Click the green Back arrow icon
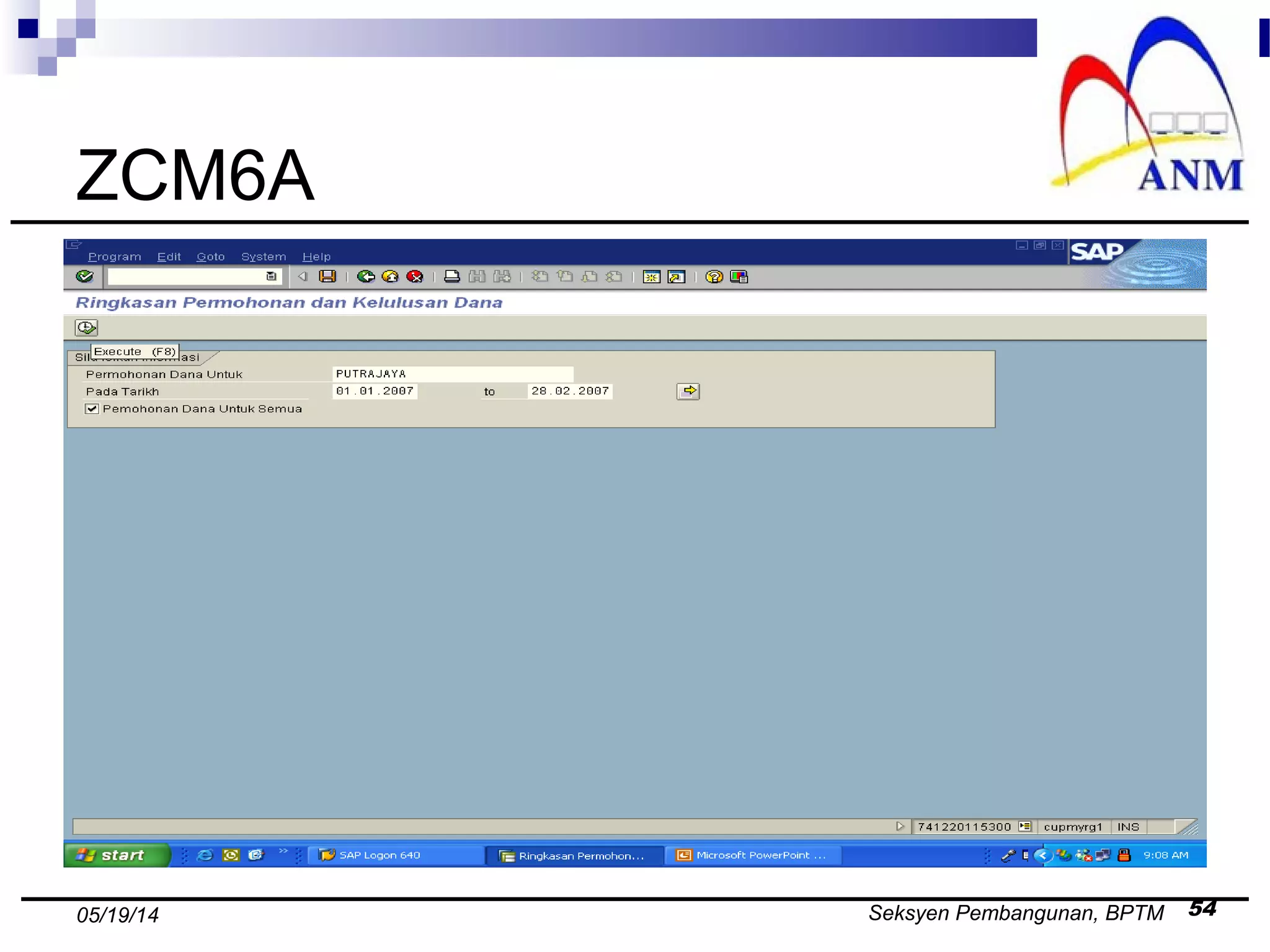1270x952 pixels. pos(366,276)
